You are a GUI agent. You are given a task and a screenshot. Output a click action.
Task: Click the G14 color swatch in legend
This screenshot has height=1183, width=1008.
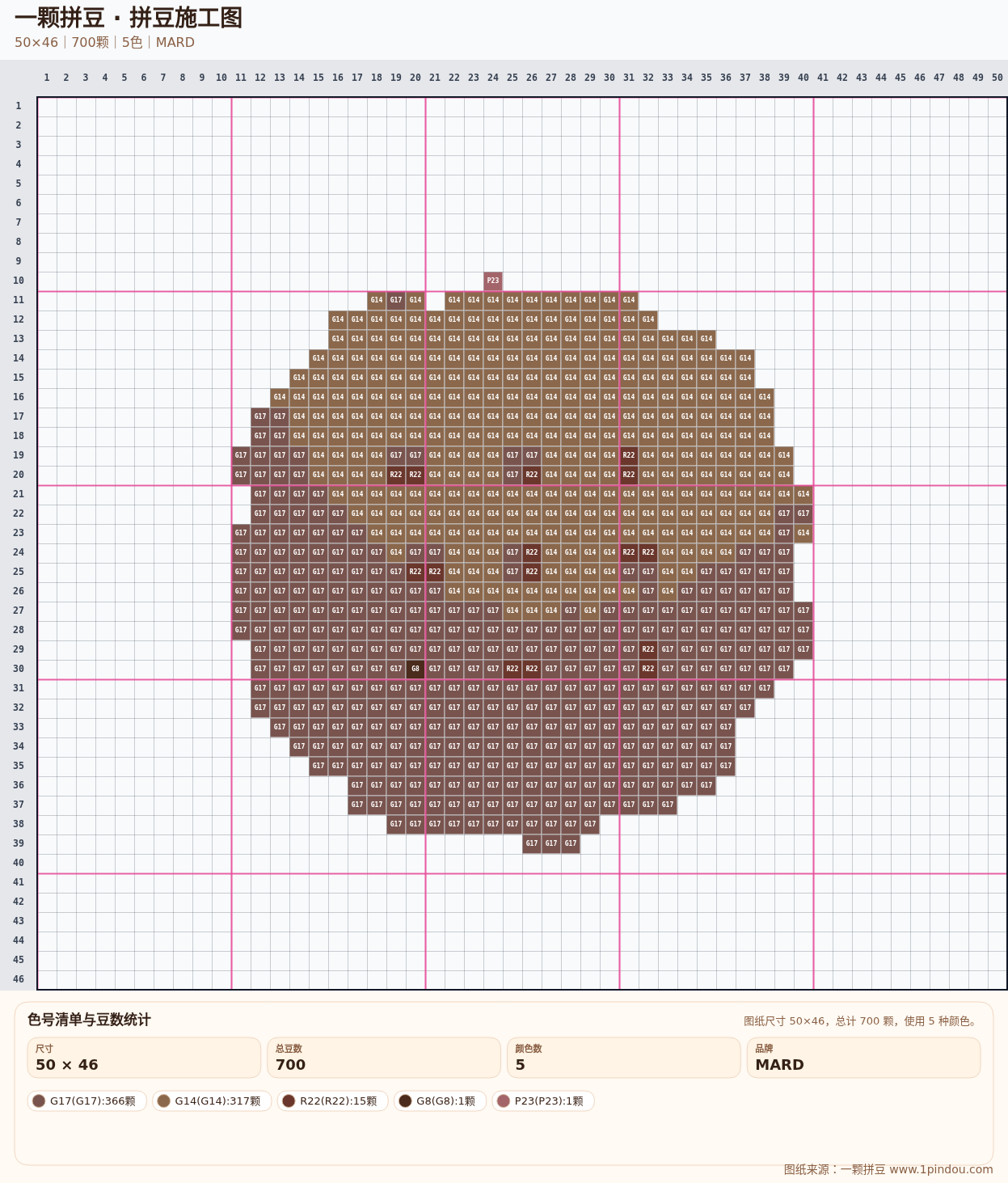(x=164, y=1101)
